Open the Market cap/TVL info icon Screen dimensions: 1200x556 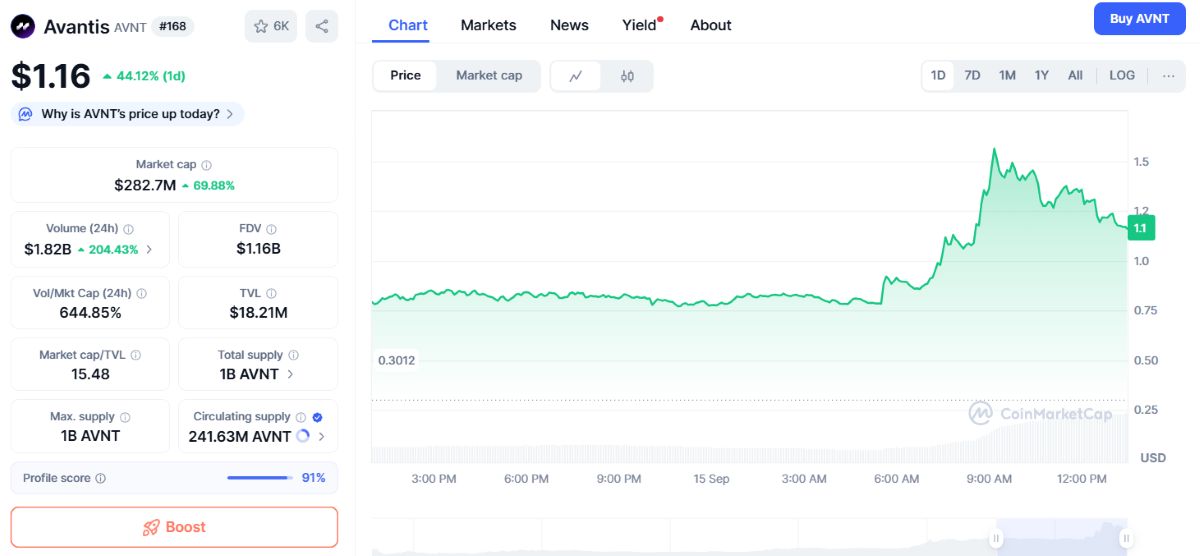pyautogui.click(x=135, y=355)
